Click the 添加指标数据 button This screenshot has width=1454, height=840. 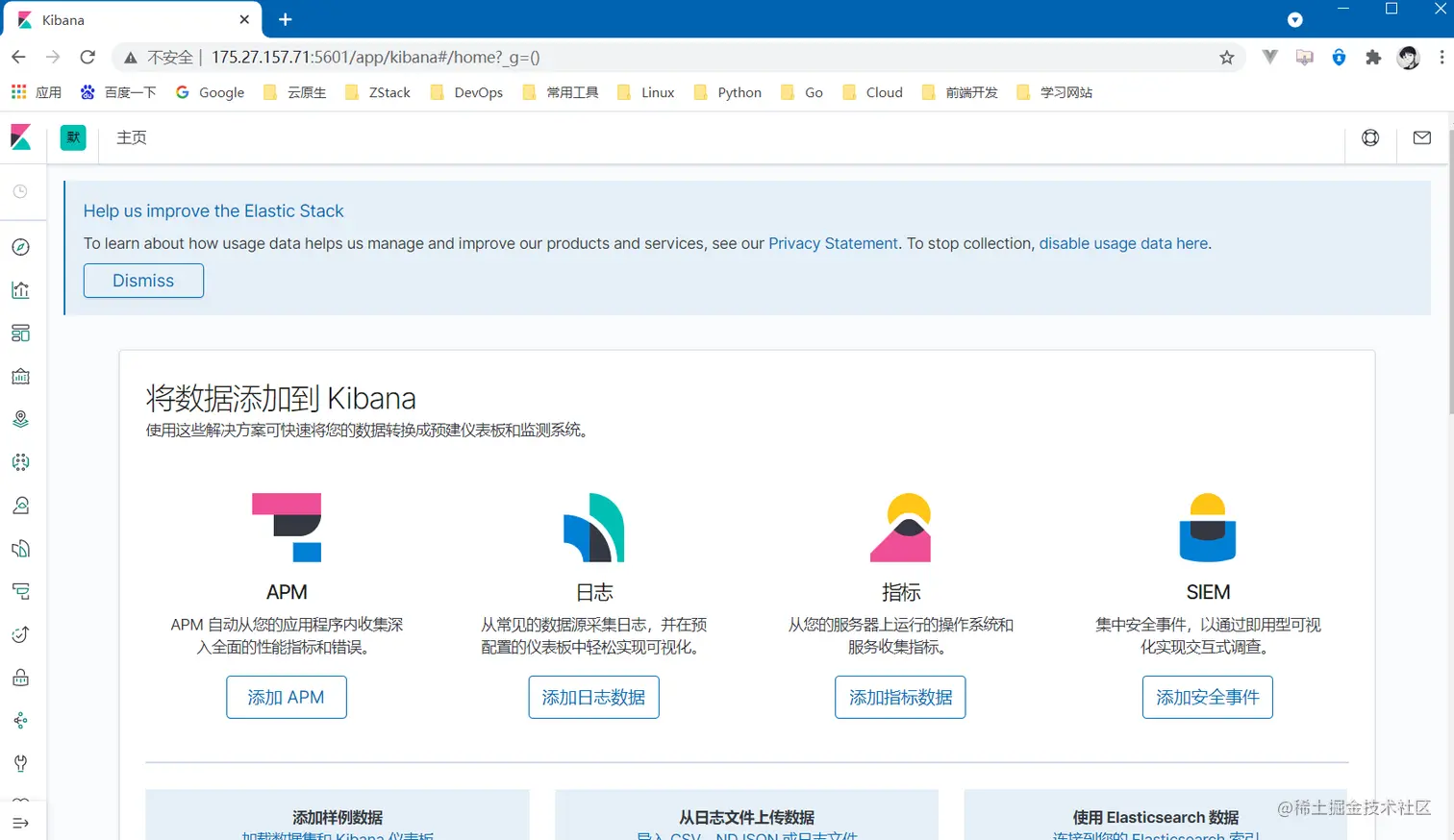pyautogui.click(x=900, y=697)
